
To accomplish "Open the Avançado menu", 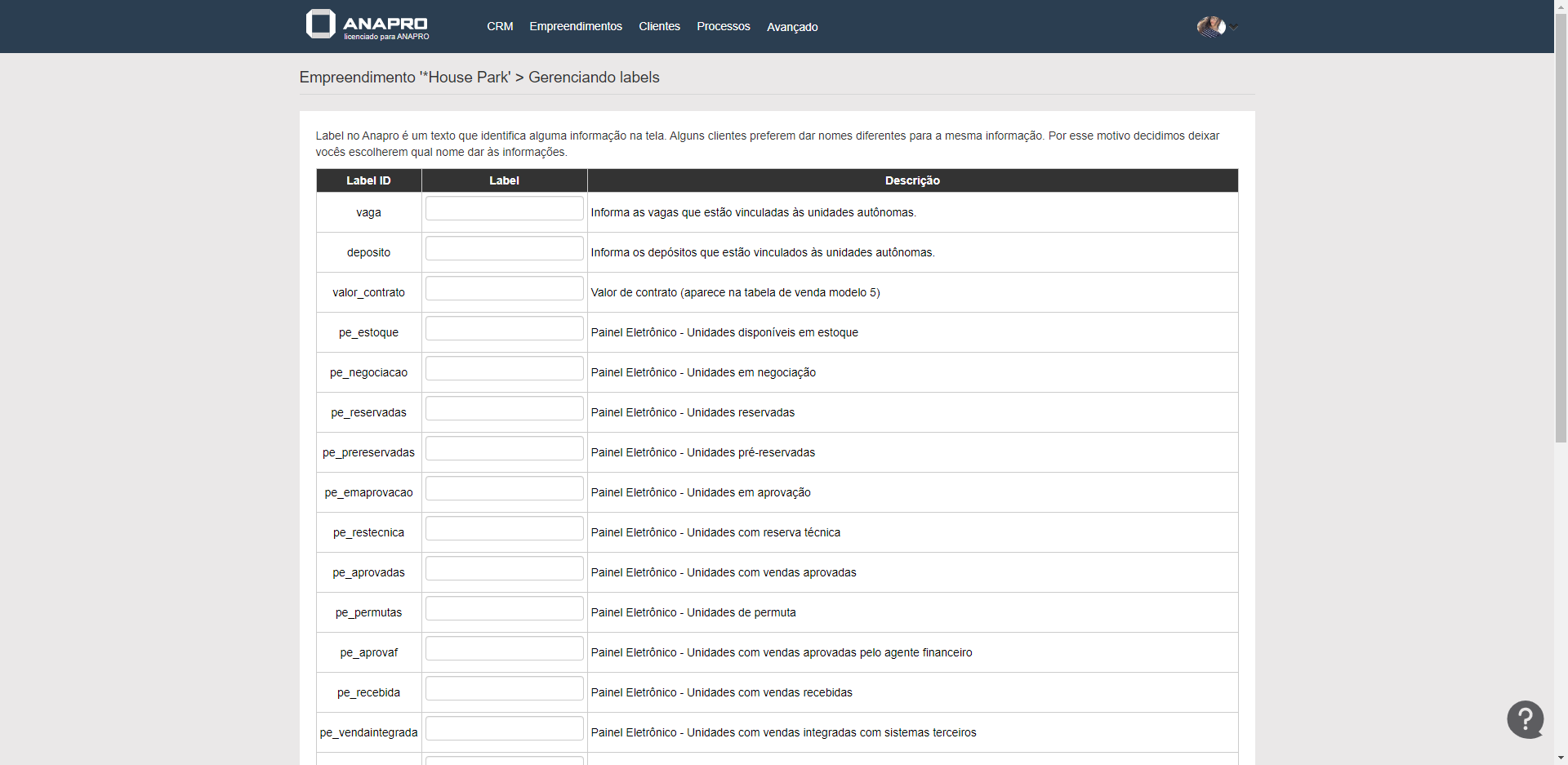I will [791, 27].
